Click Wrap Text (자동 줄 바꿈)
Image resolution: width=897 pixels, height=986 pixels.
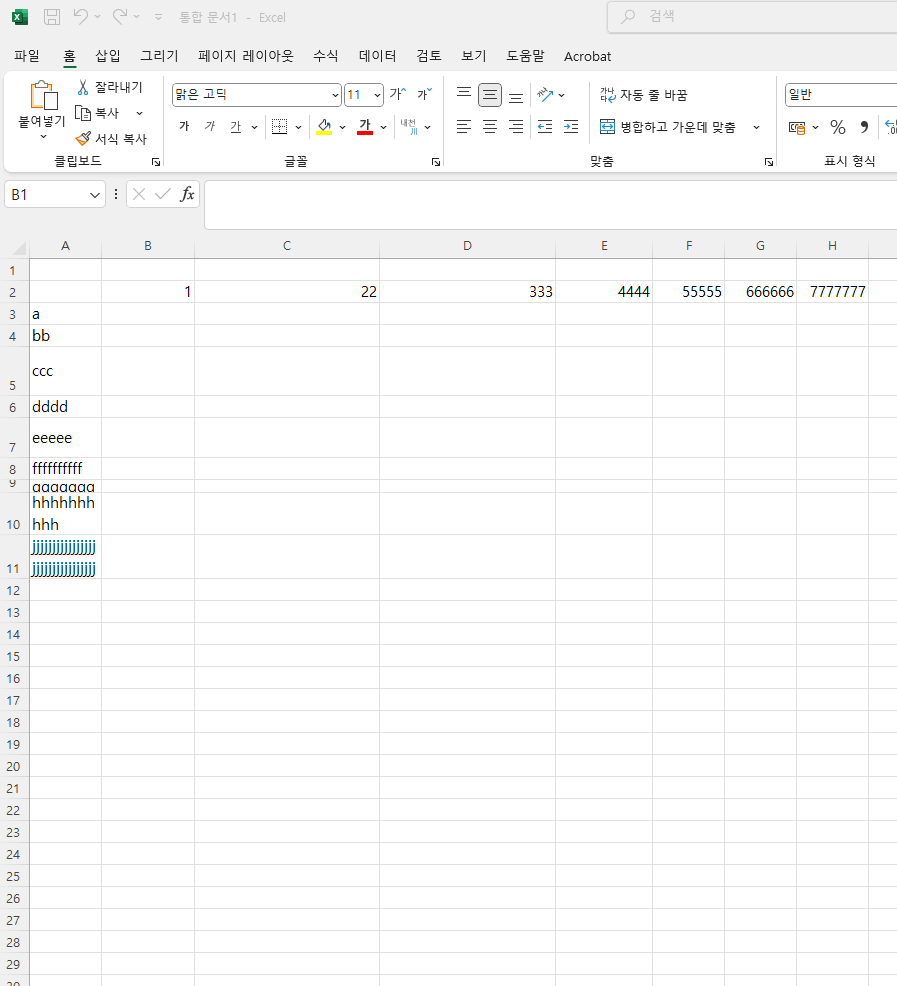pos(643,95)
